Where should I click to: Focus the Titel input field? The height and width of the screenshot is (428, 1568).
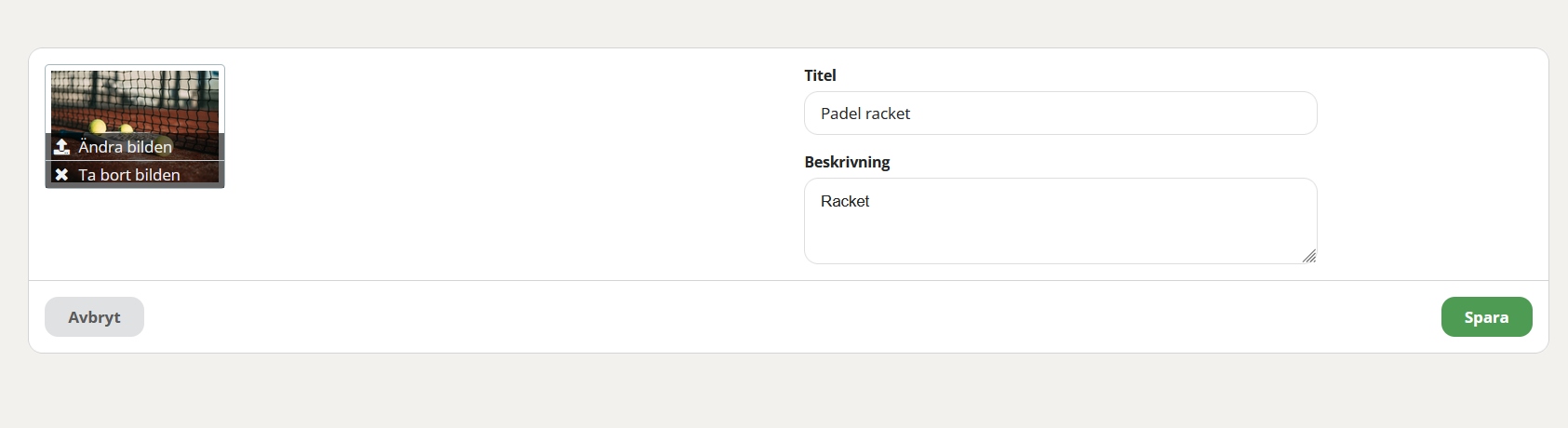click(x=1061, y=114)
